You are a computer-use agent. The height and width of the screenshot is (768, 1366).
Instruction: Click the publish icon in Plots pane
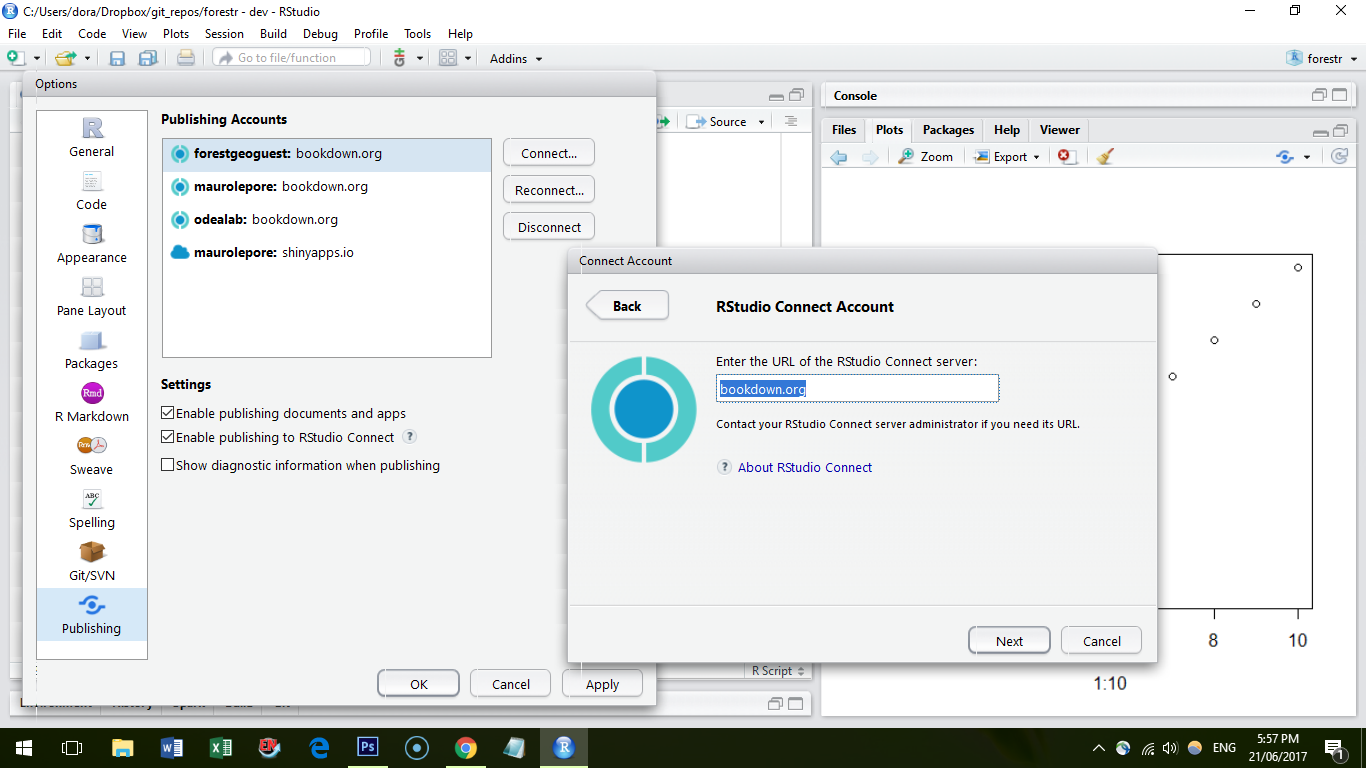pyautogui.click(x=1285, y=157)
